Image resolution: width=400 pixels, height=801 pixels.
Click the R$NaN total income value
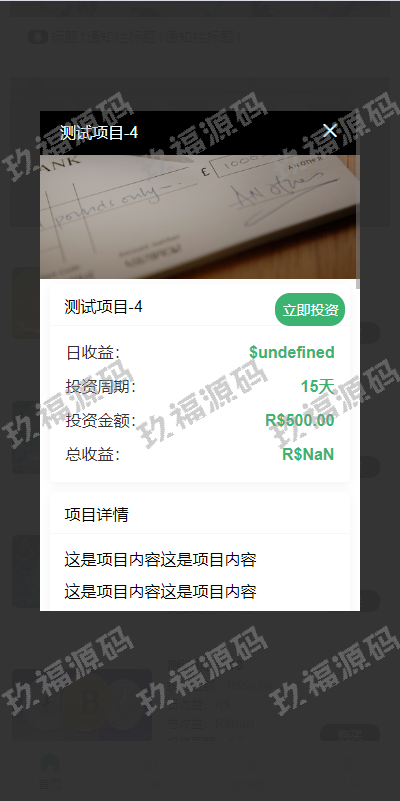click(x=308, y=454)
